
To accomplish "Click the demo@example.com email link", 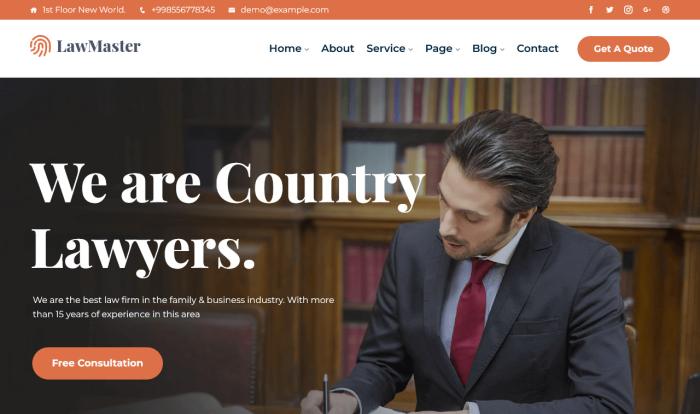I will pos(284,10).
